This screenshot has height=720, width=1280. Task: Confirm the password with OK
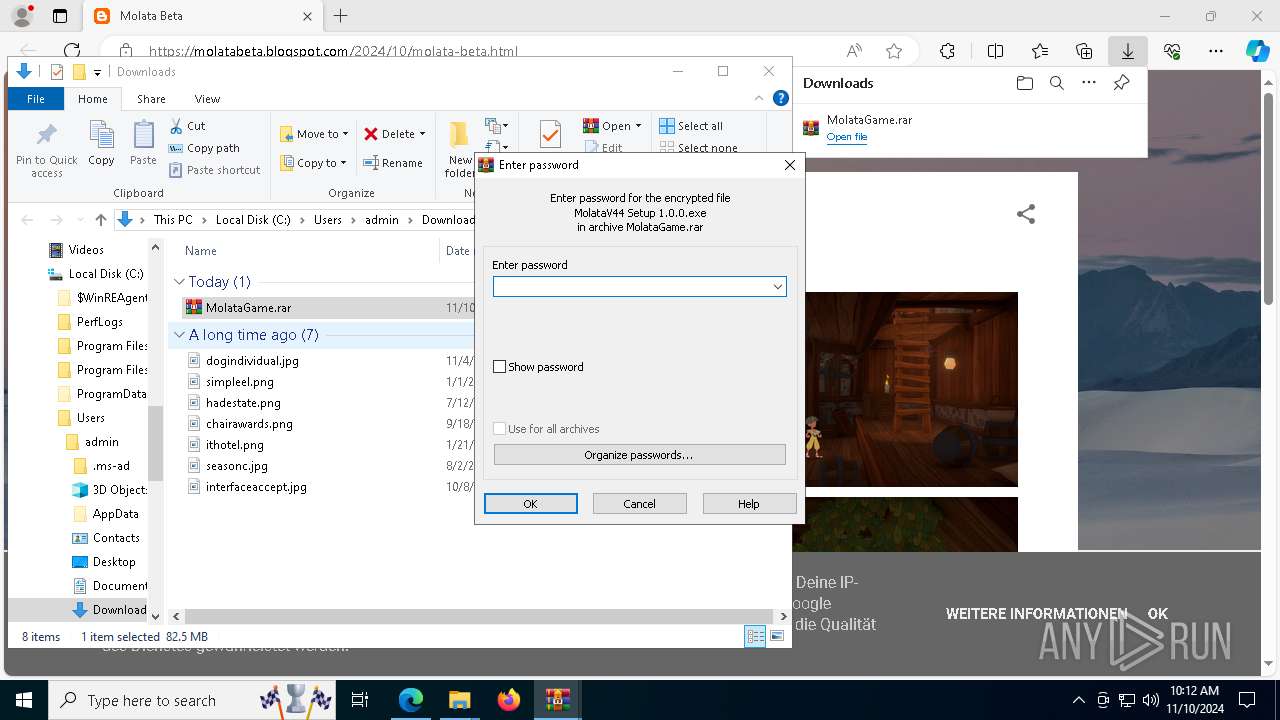click(x=531, y=504)
